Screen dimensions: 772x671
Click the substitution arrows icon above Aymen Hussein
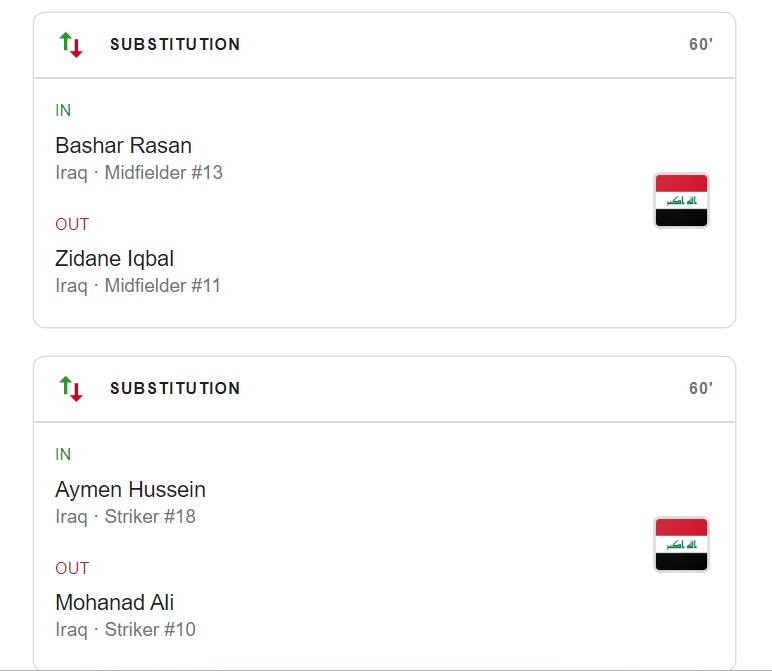(70, 388)
